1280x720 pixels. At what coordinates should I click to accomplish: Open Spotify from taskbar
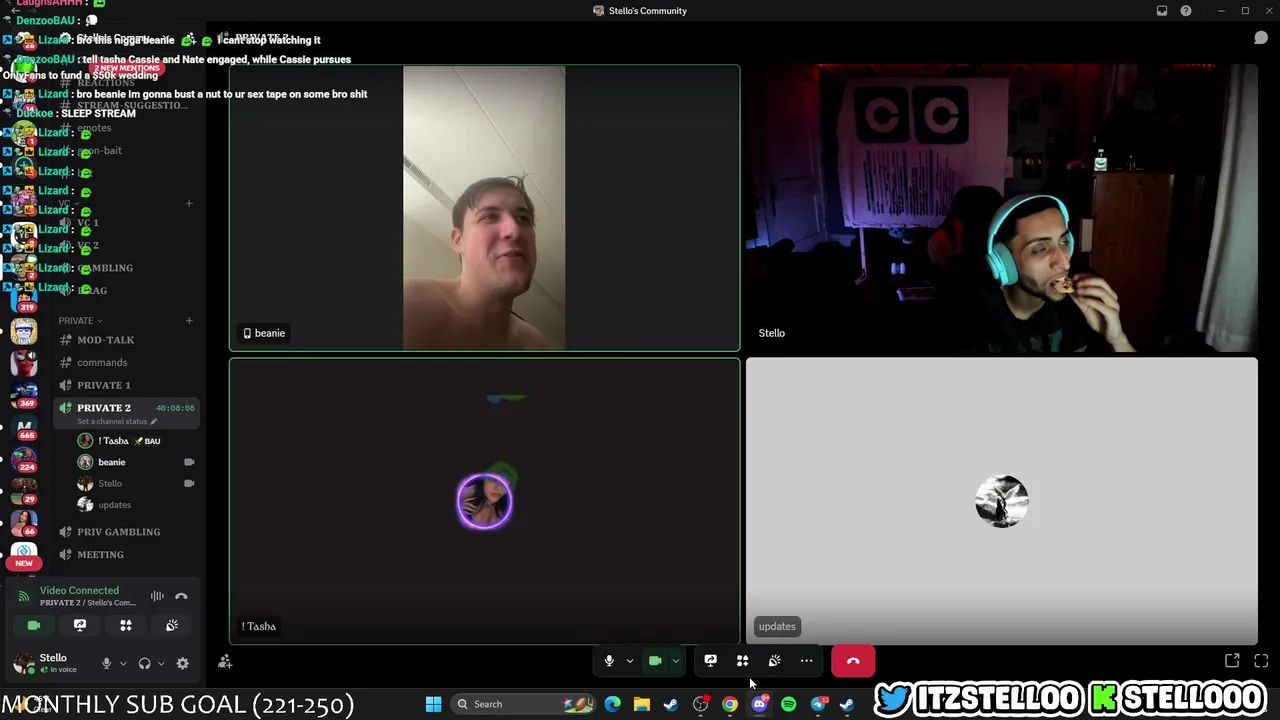[789, 704]
